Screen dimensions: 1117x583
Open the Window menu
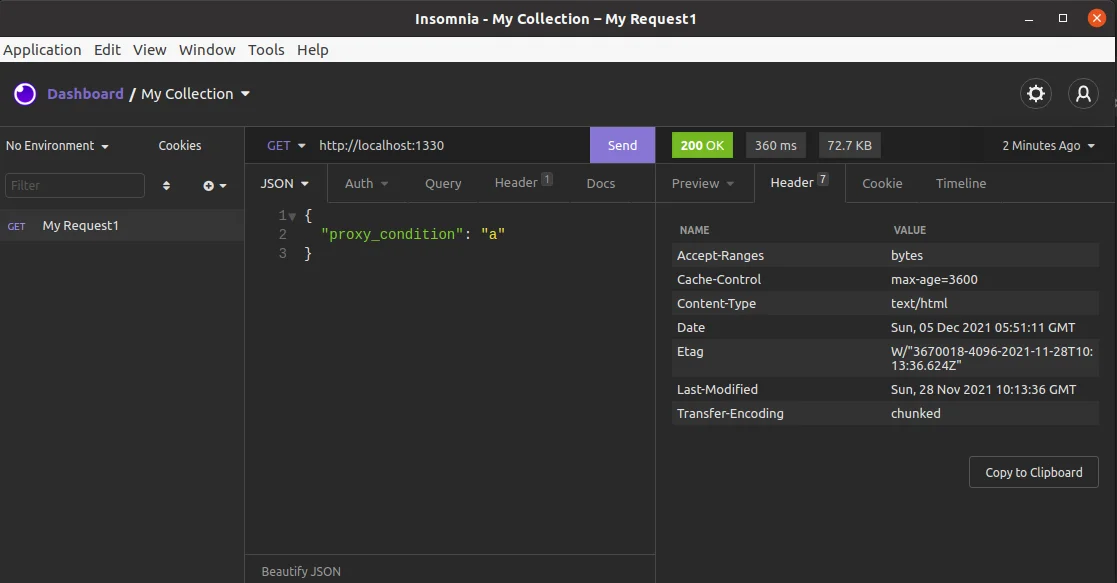click(x=207, y=50)
